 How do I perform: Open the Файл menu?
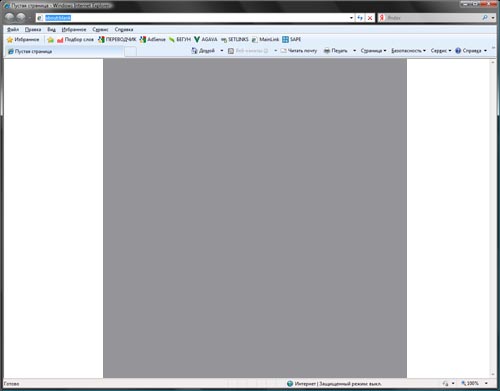pyautogui.click(x=13, y=30)
